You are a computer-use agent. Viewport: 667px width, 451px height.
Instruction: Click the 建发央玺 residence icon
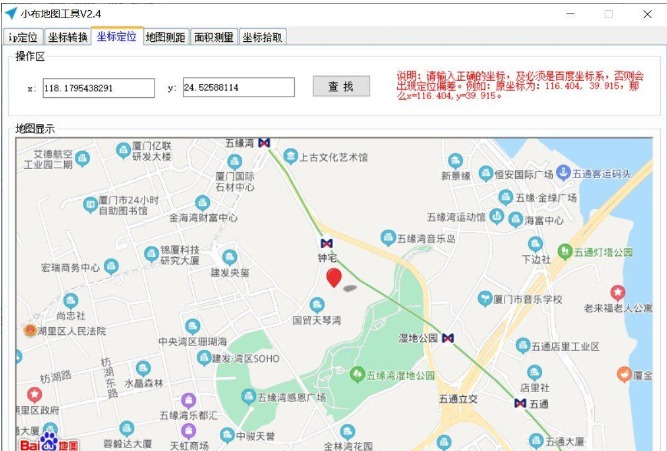coord(230,257)
